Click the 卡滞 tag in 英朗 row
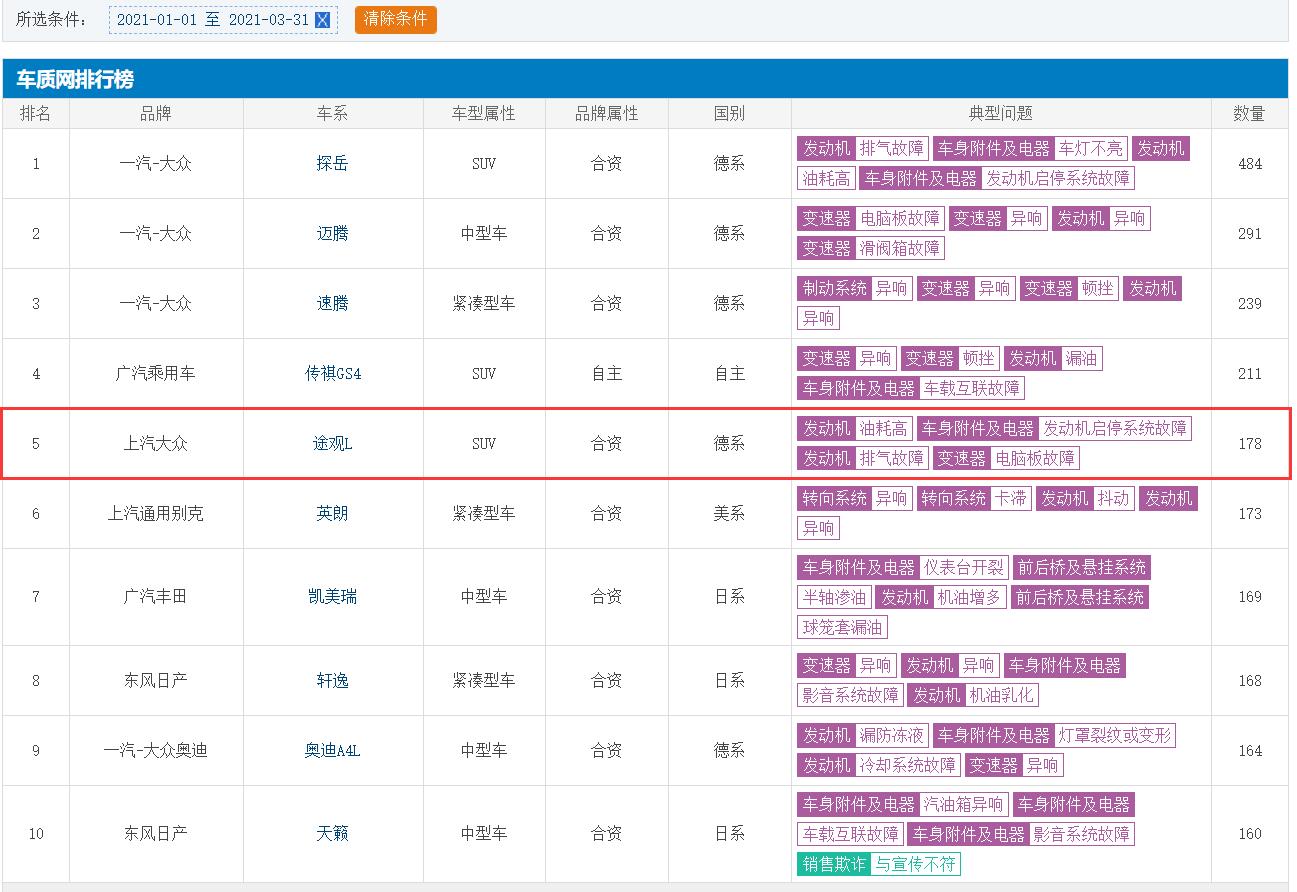Screen dimensions: 1297x892 (x=1011, y=499)
